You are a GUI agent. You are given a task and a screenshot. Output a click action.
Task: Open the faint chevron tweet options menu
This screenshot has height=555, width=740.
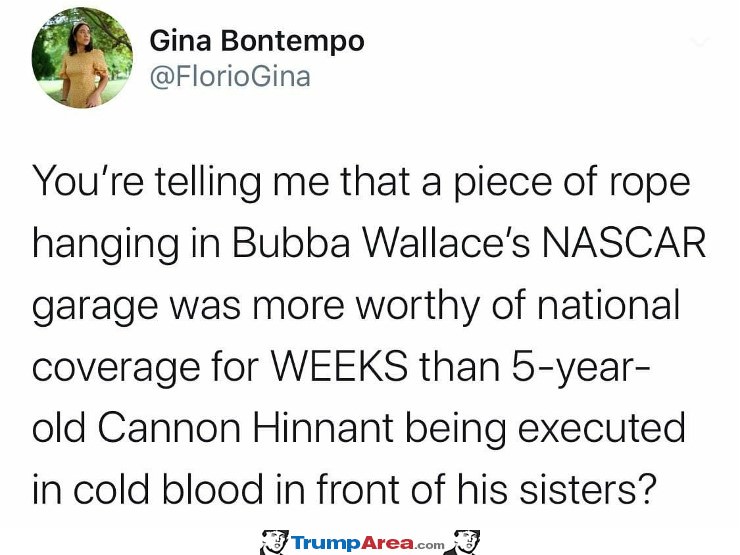[x=701, y=42]
